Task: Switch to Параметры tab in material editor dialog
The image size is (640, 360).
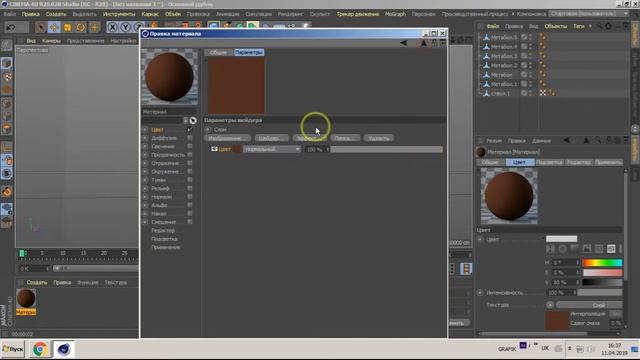Action: coord(249,53)
